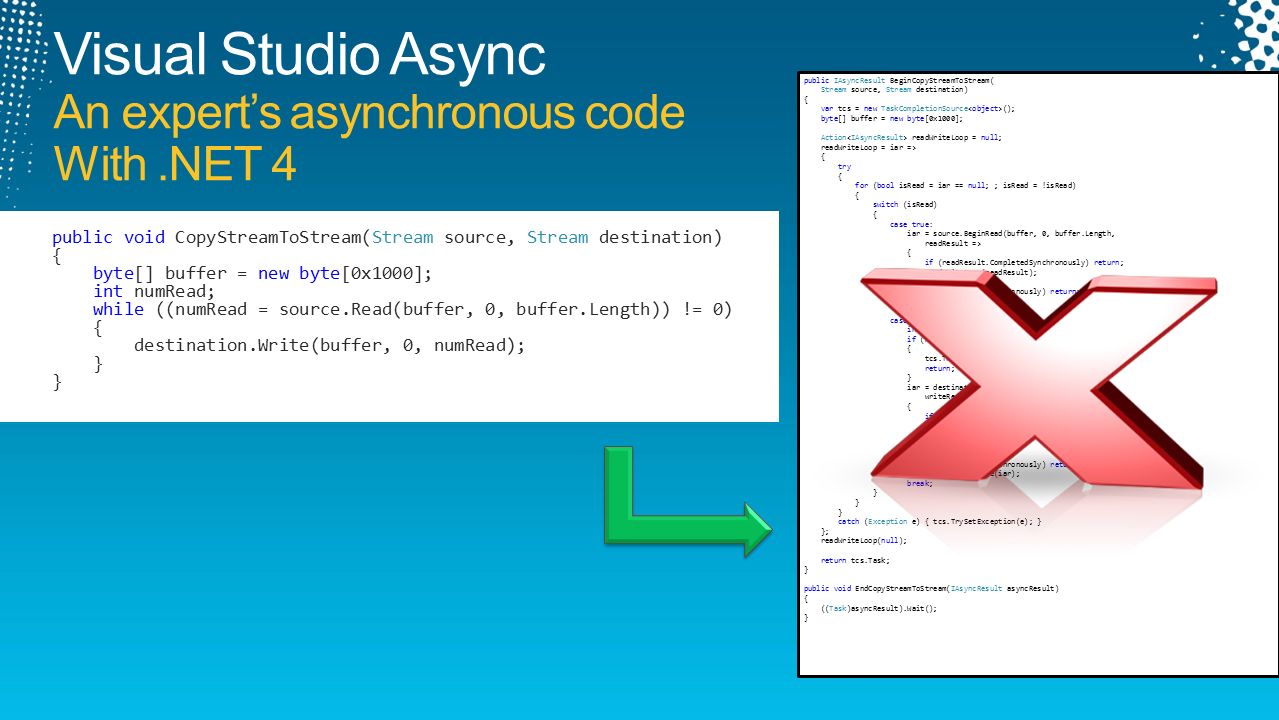Click "byte[] buffer = new byte[0x1000];" in left snippet
The image size is (1279, 720).
pos(262,273)
